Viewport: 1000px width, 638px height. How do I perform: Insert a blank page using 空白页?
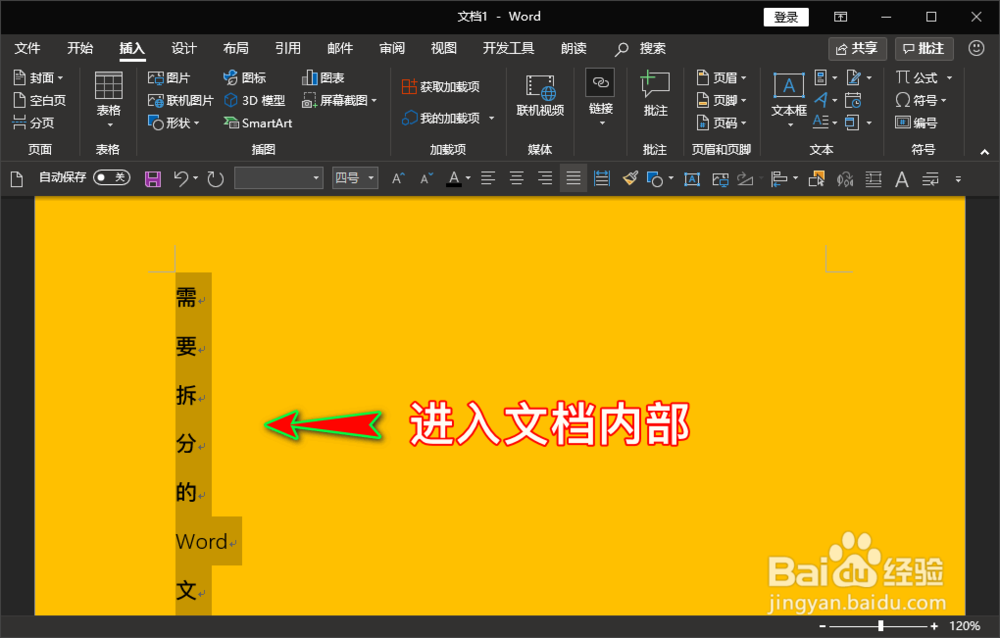tap(38, 99)
